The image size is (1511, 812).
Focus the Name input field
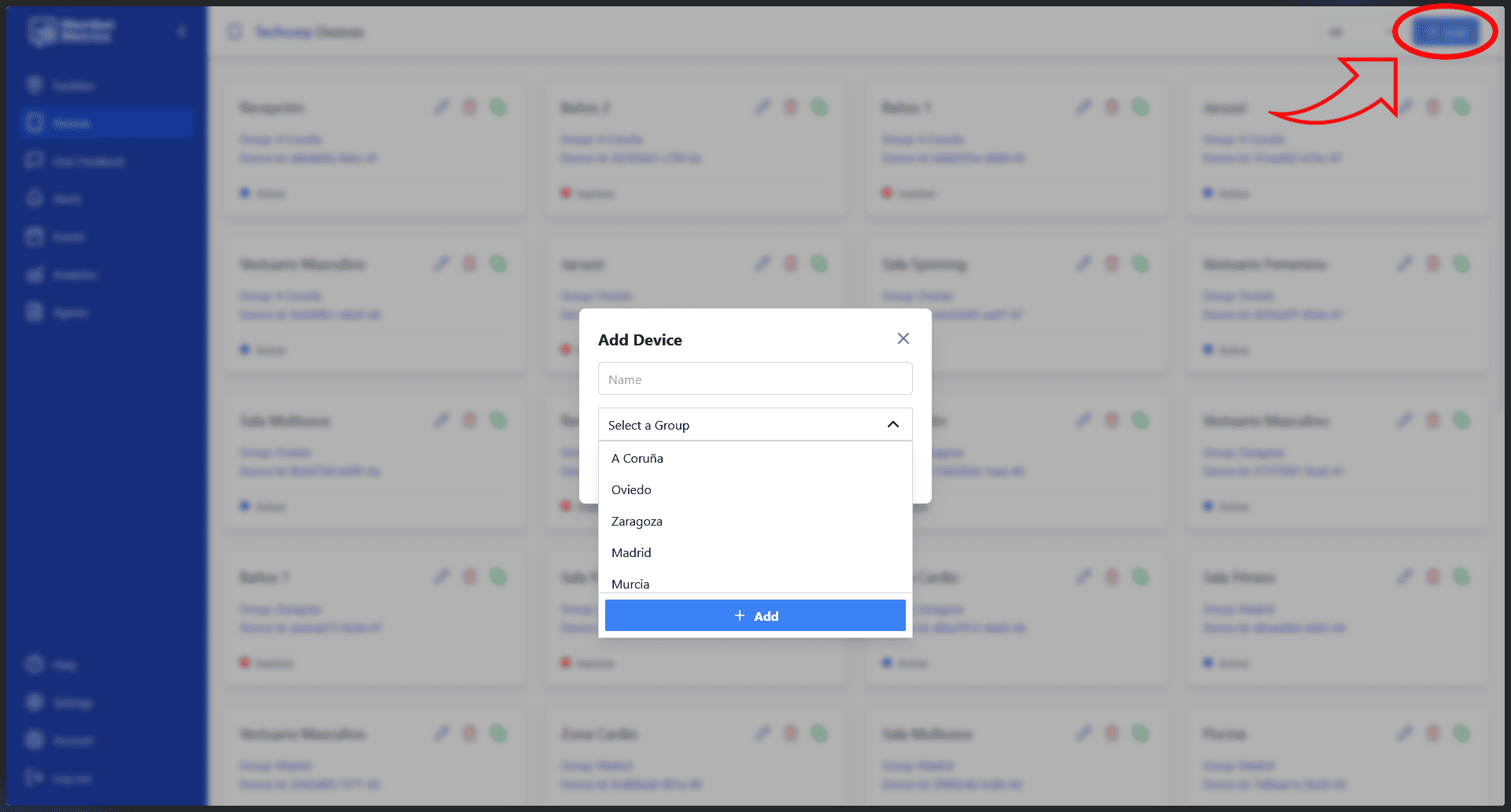755,379
